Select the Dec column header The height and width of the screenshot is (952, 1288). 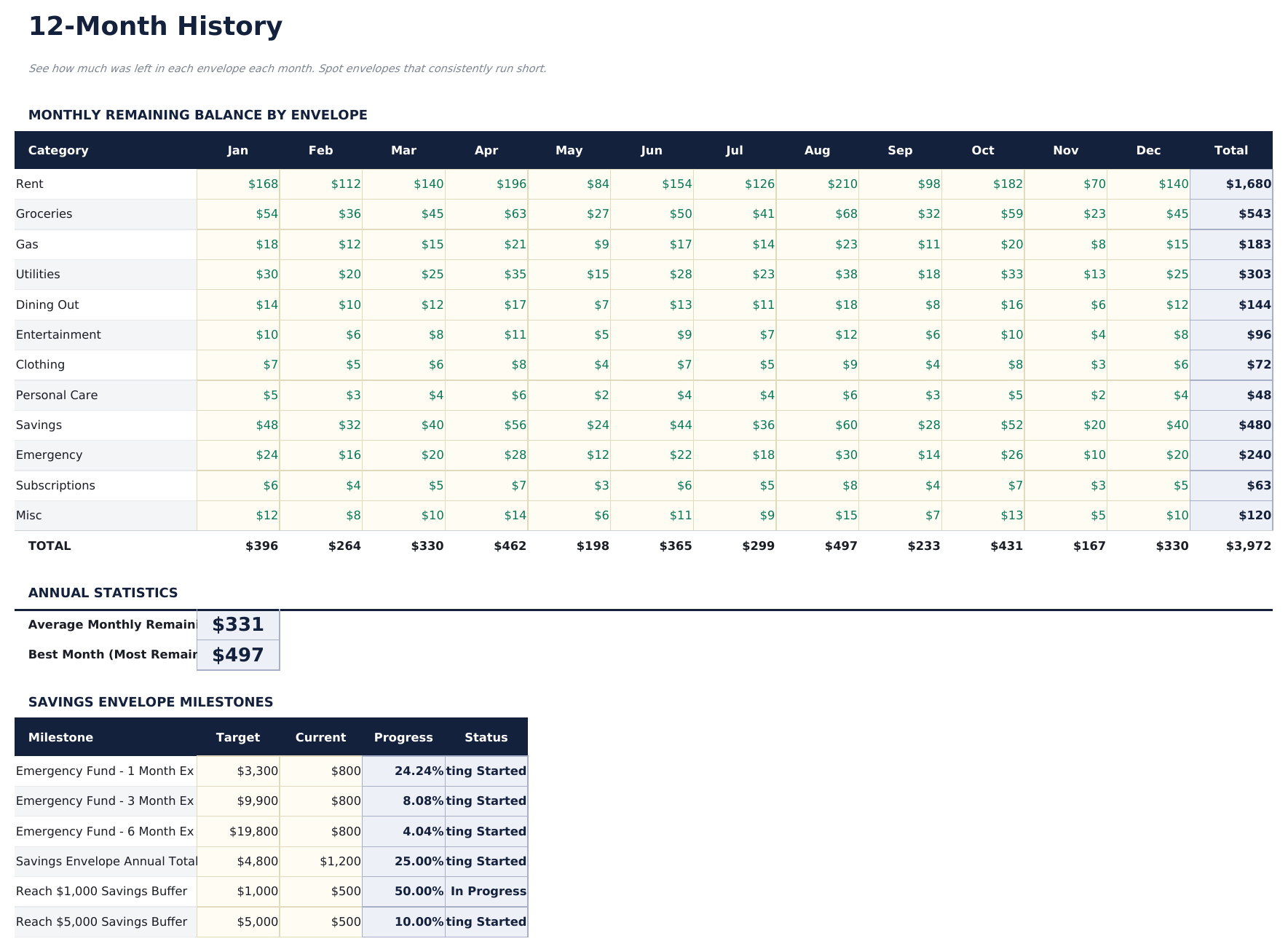tap(1148, 150)
